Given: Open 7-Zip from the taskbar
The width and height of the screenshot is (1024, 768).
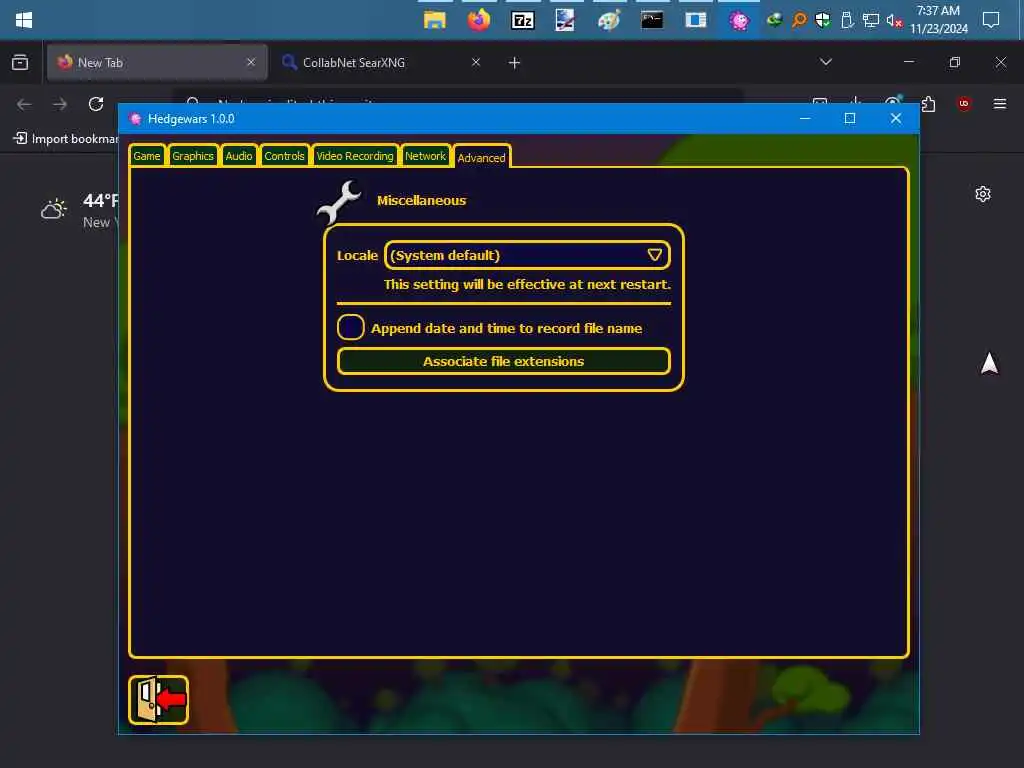Looking at the screenshot, I should 522,20.
